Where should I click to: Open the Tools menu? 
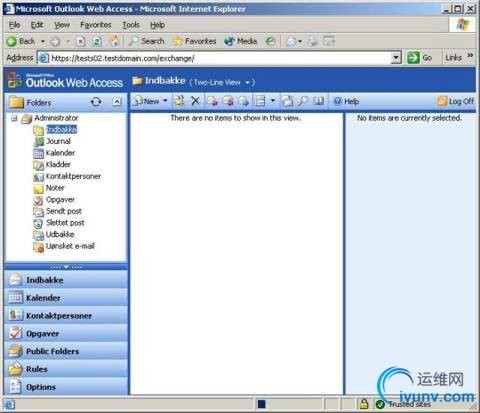coord(131,25)
